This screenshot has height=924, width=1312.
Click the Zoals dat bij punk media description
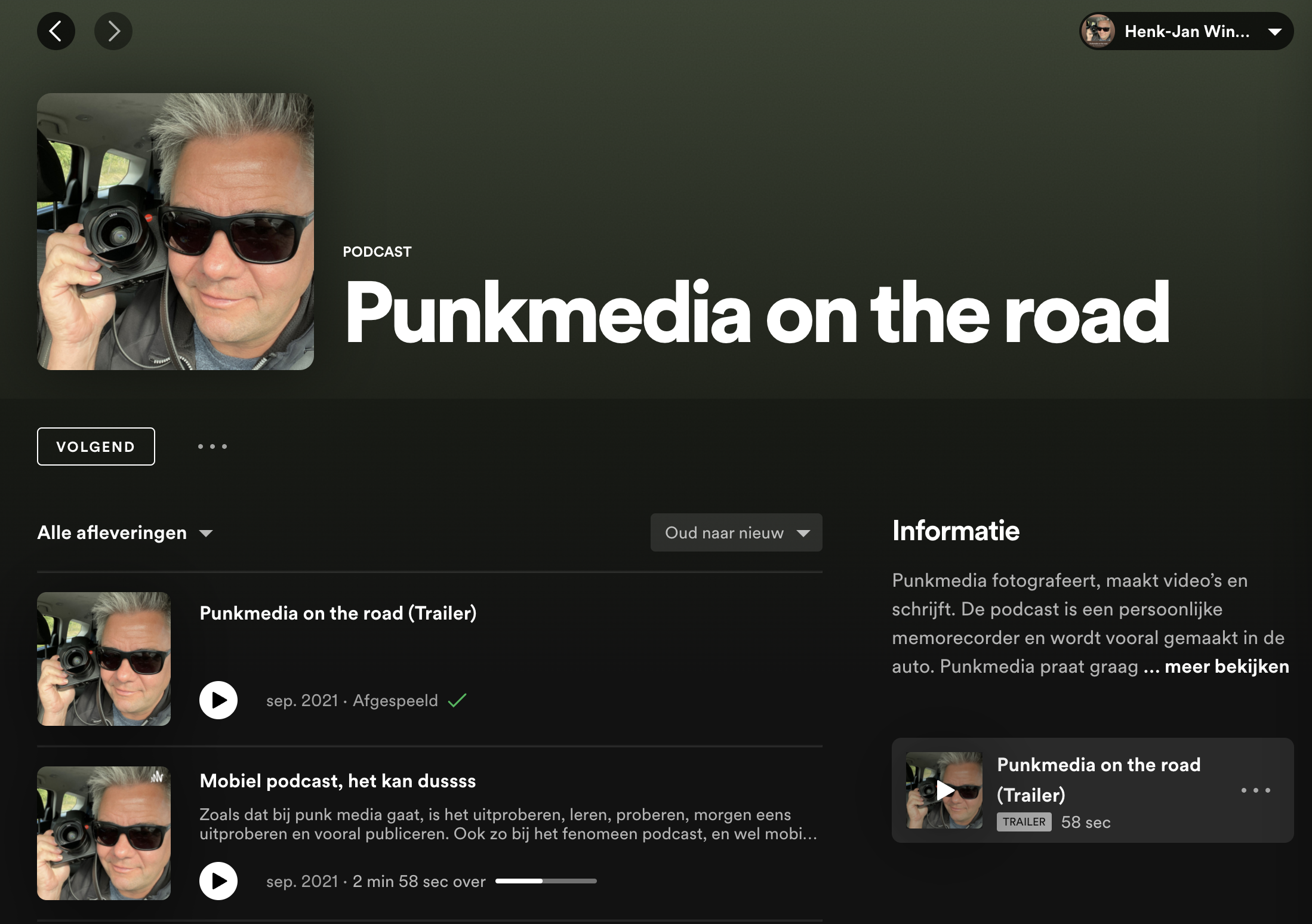point(509,824)
